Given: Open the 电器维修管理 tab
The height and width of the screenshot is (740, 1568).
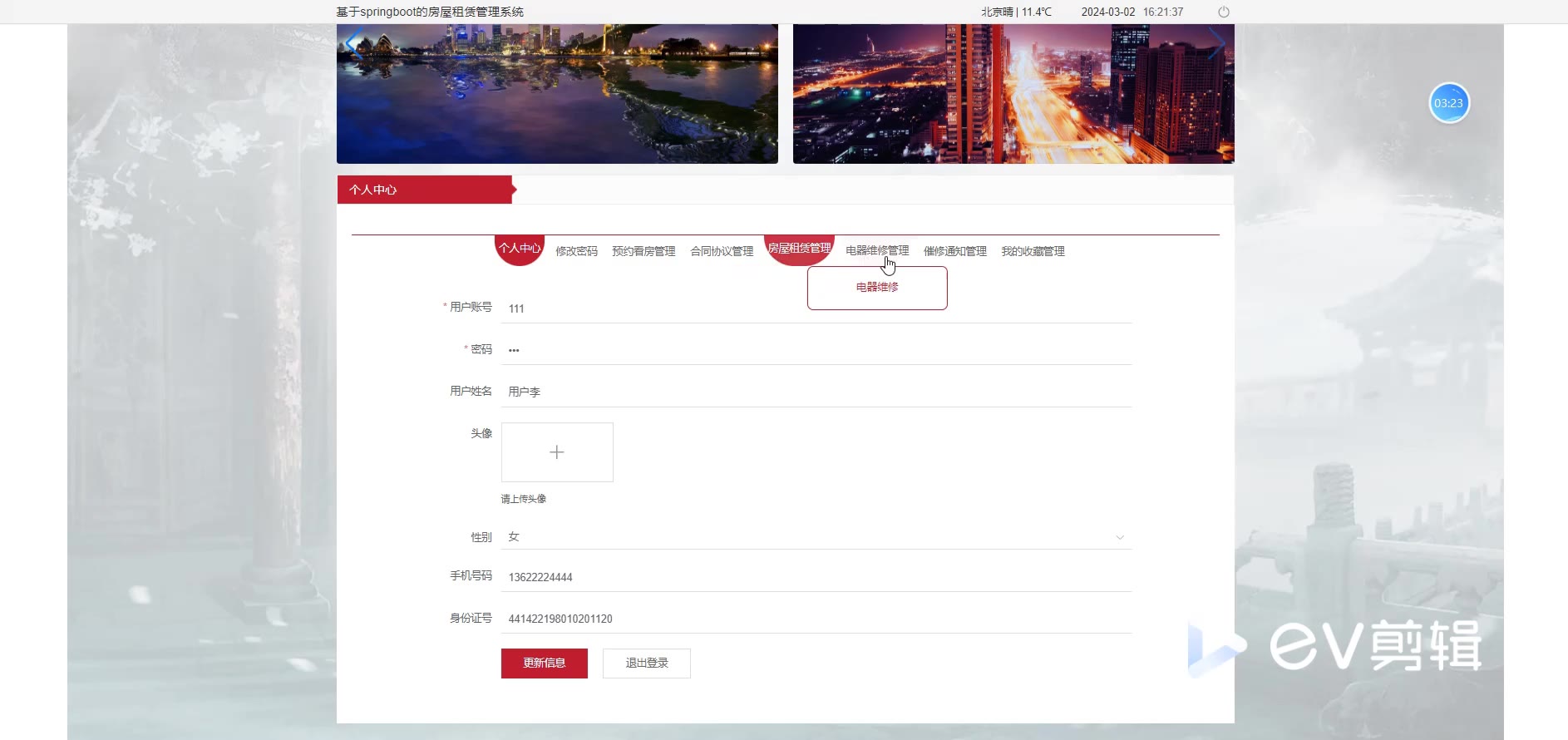Looking at the screenshot, I should pos(877,250).
